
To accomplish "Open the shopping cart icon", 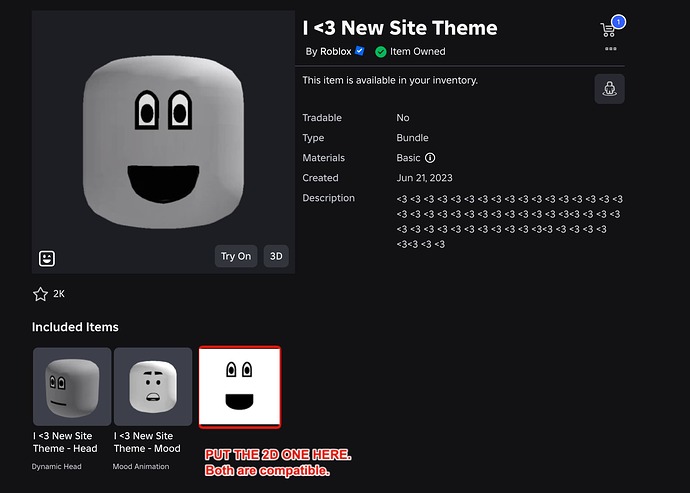I will coord(608,30).
